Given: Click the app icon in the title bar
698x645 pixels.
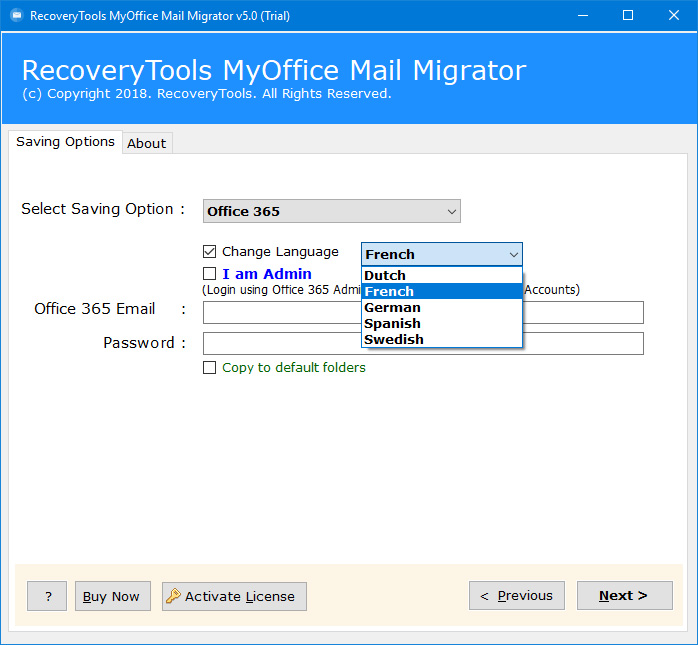Looking at the screenshot, I should (17, 16).
